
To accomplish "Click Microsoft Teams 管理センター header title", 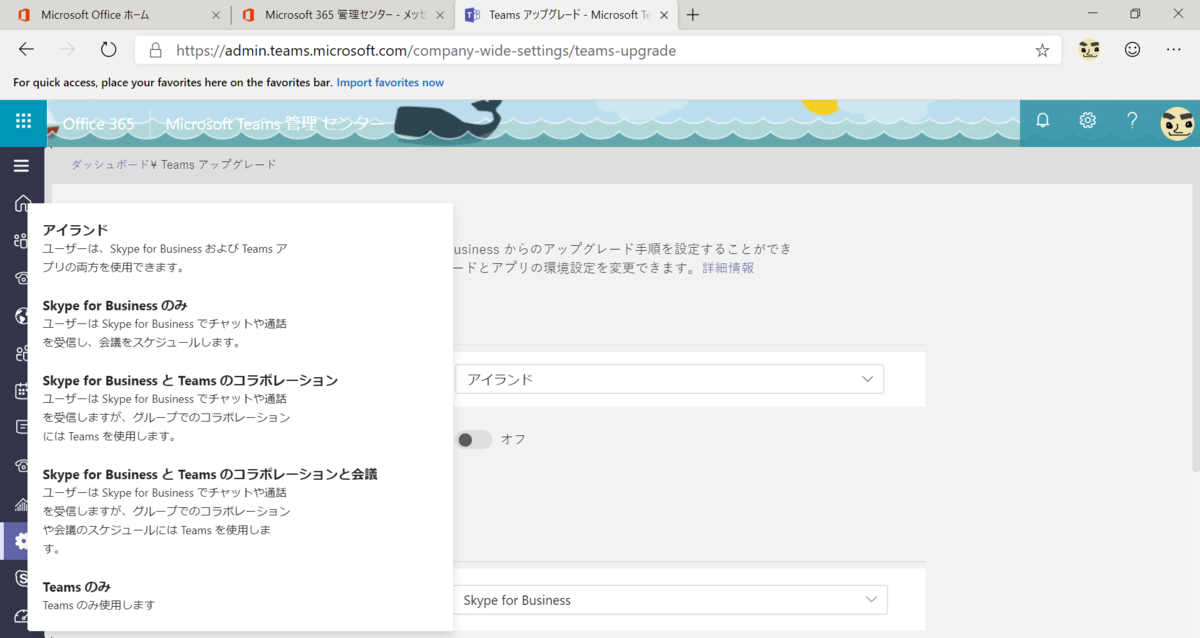I will [x=275, y=123].
